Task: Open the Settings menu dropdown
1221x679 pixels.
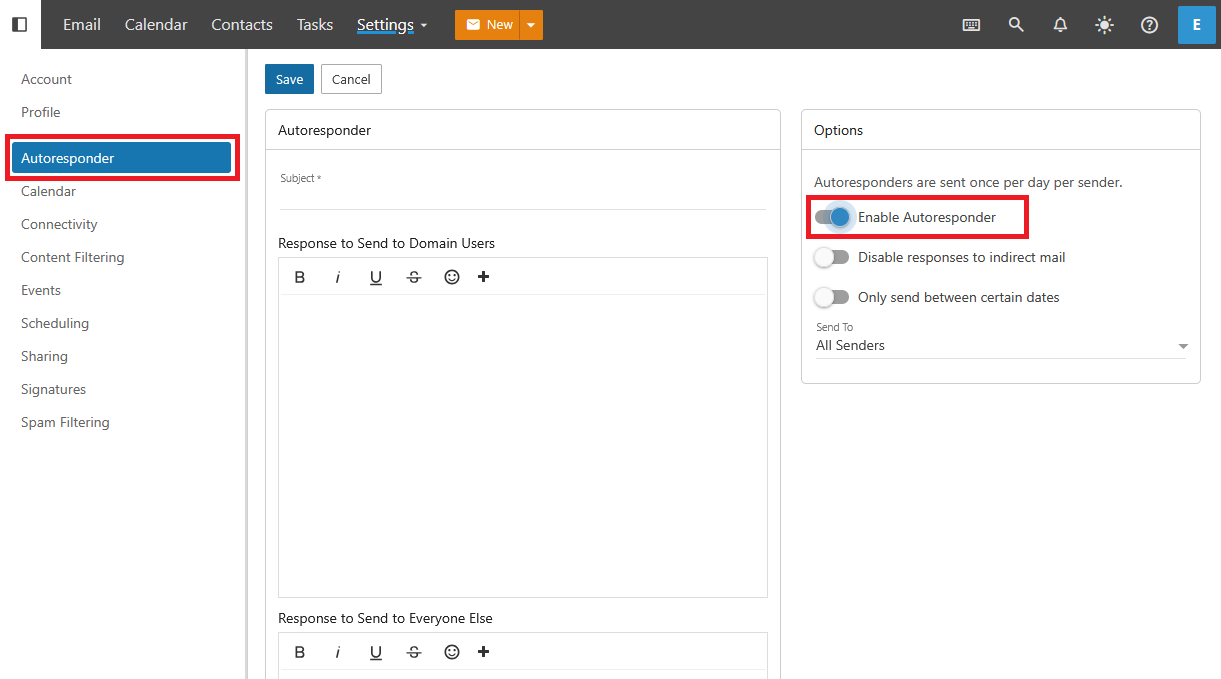Action: (392, 25)
